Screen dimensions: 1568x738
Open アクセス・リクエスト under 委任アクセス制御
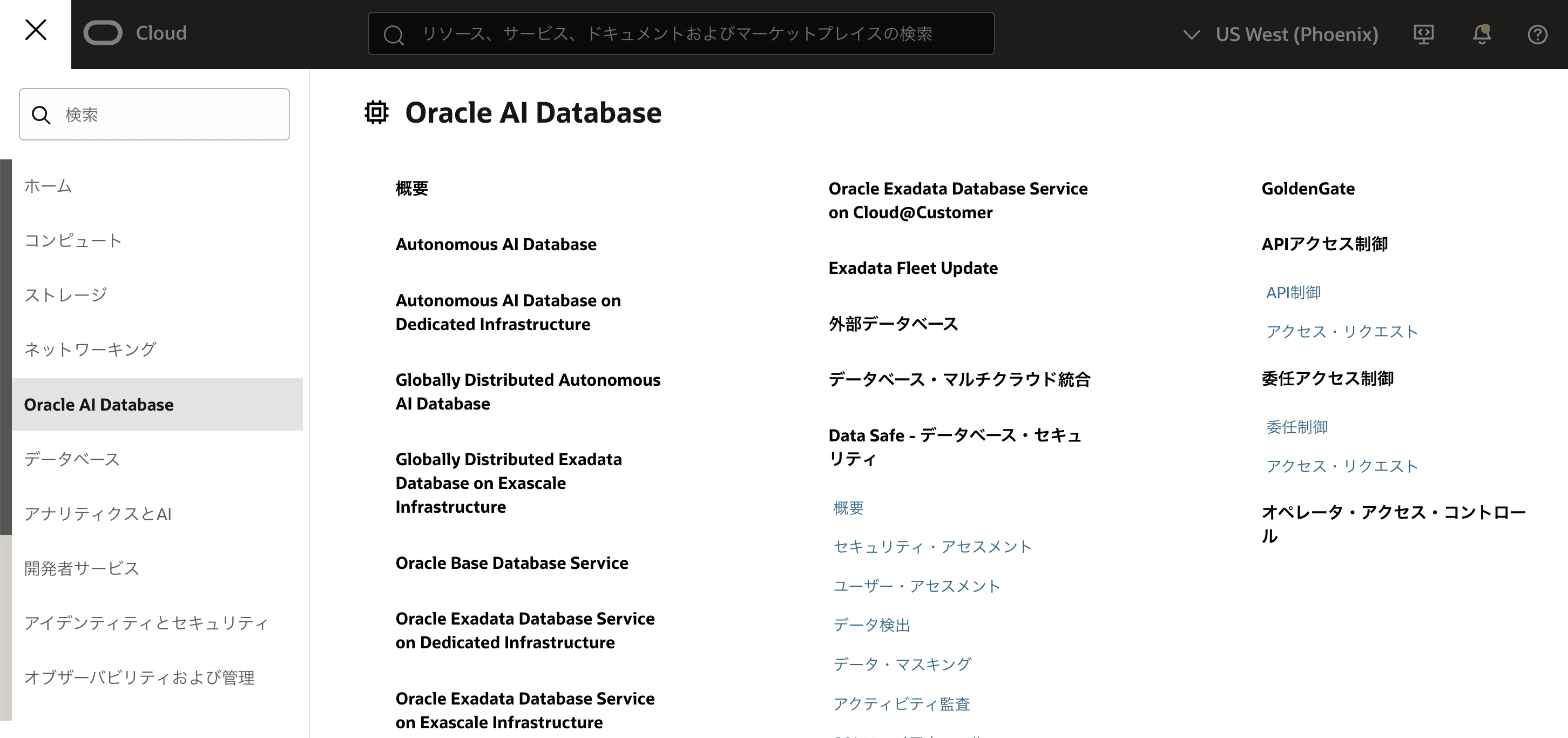tap(1342, 466)
